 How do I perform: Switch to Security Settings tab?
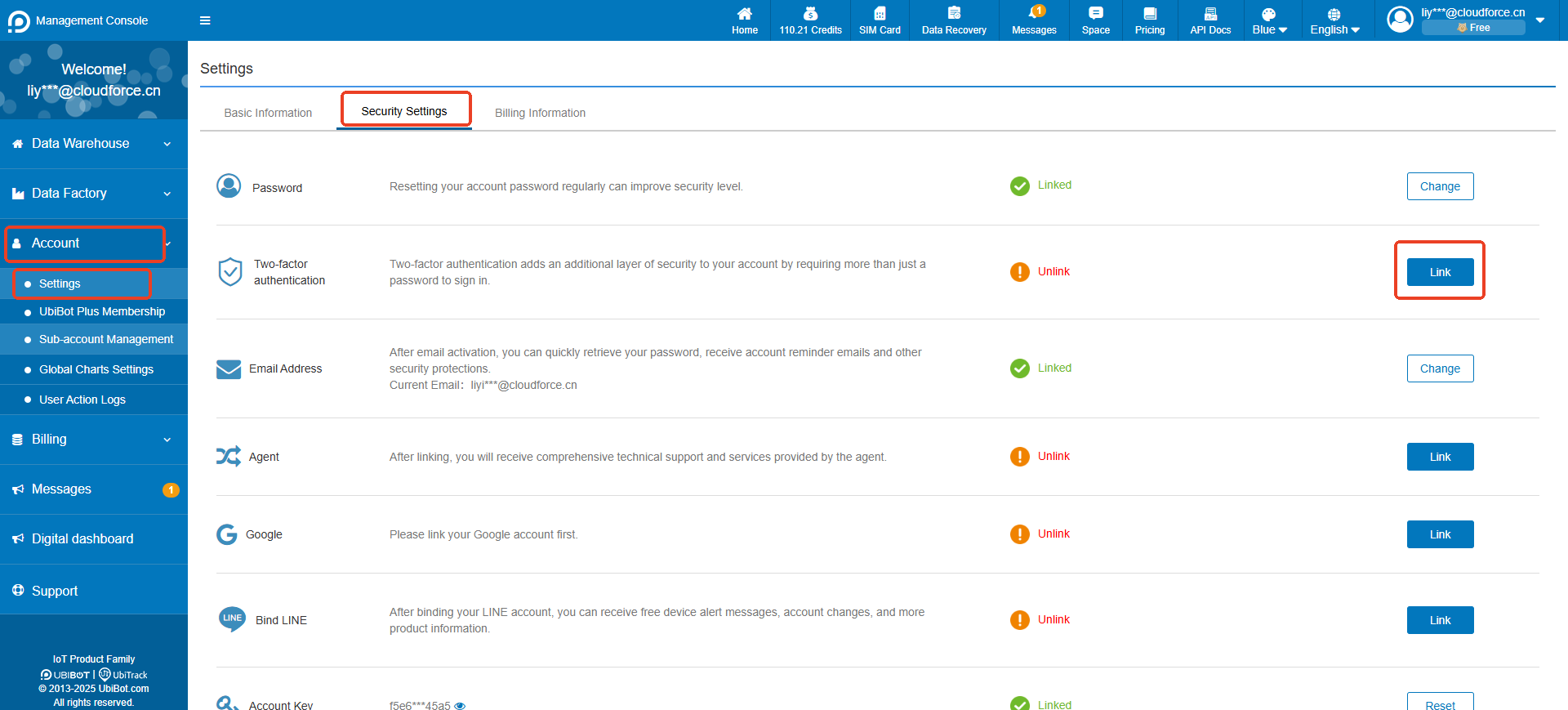tap(404, 111)
